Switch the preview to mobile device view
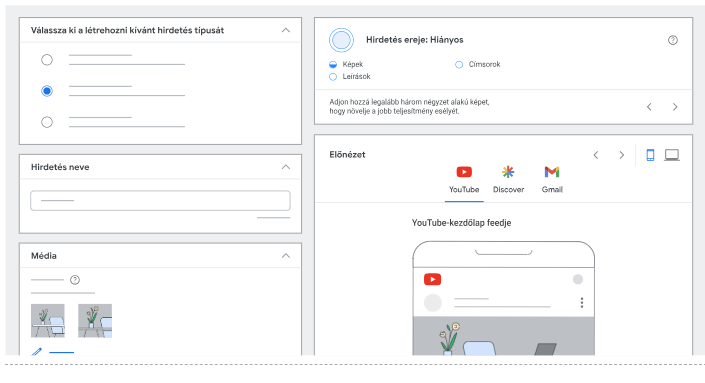This screenshot has width=705, height=383. [650, 155]
